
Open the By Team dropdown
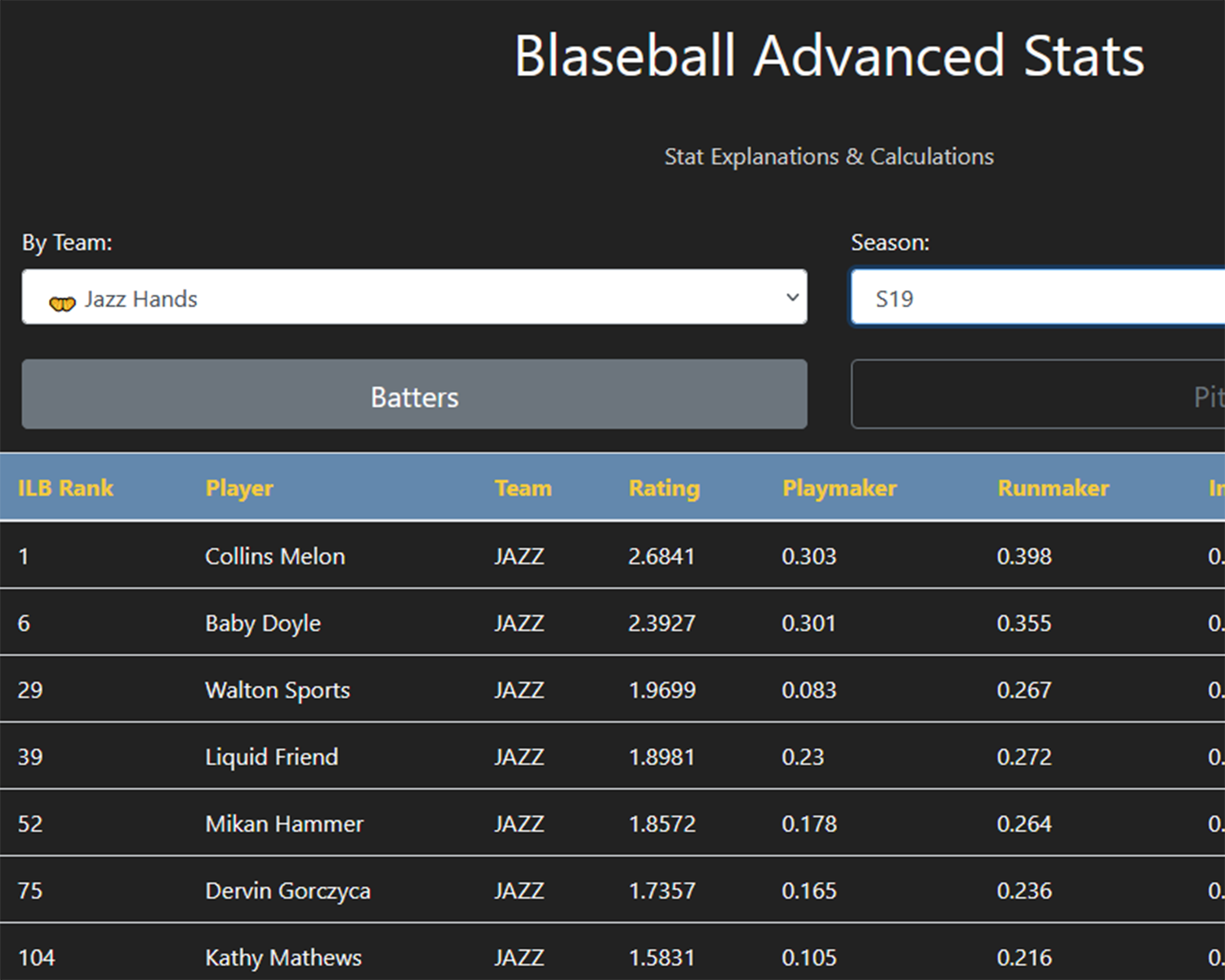point(414,297)
